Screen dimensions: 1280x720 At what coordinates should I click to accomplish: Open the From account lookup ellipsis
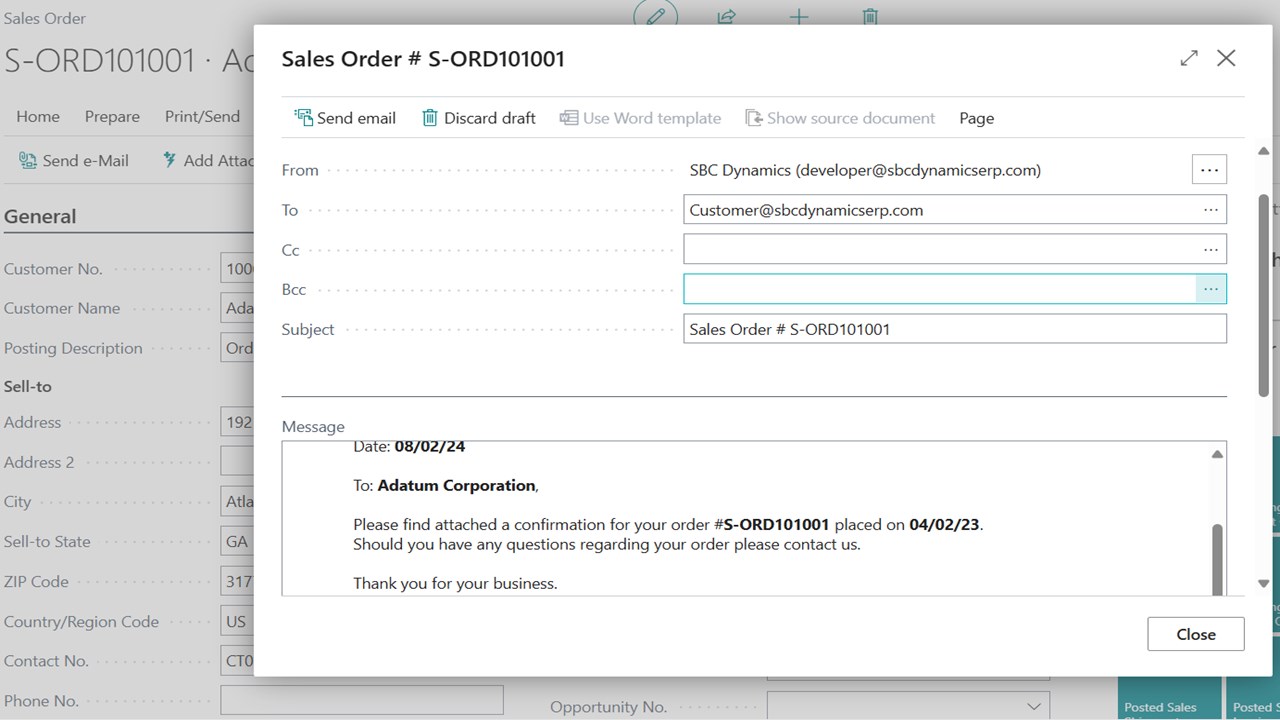[x=1209, y=170]
